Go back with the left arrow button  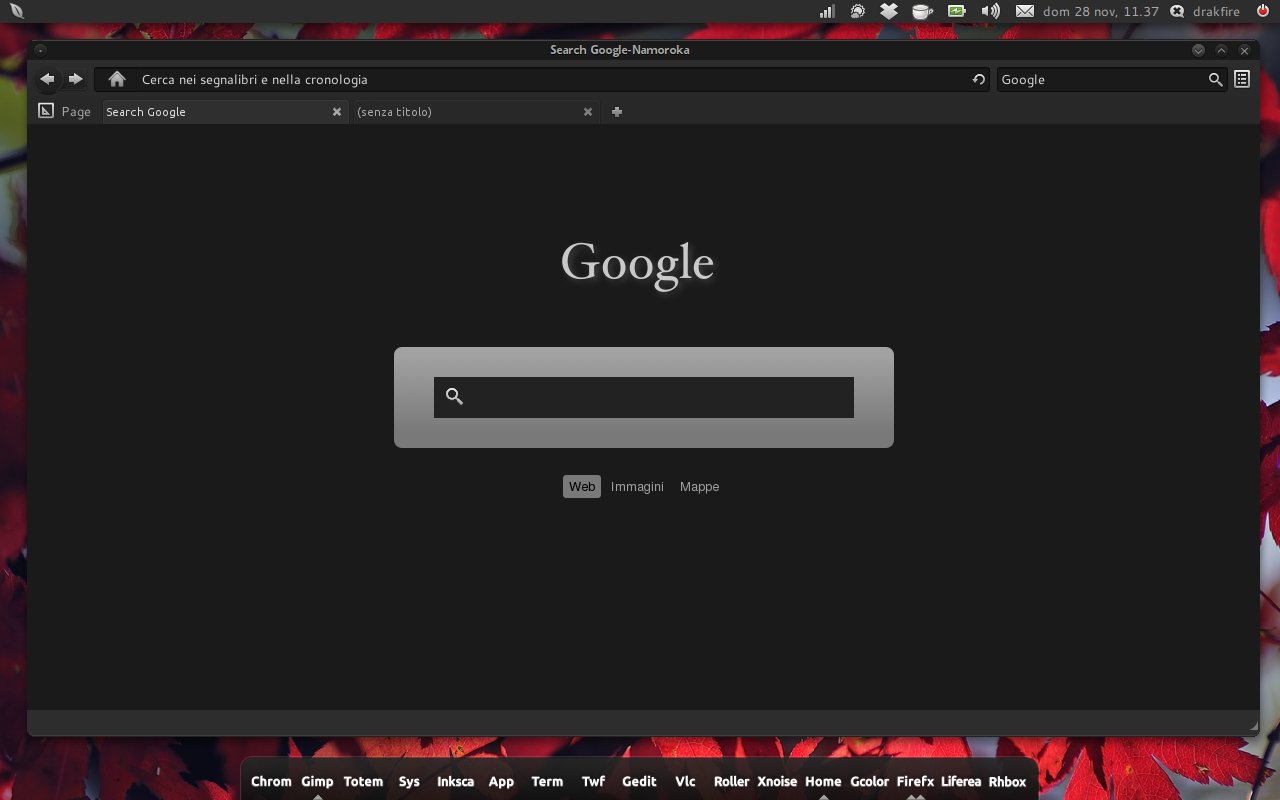(x=47, y=79)
